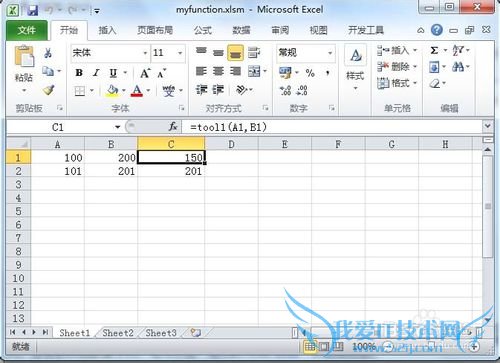Click the insert function fx button
500x363 pixels.
(173, 127)
